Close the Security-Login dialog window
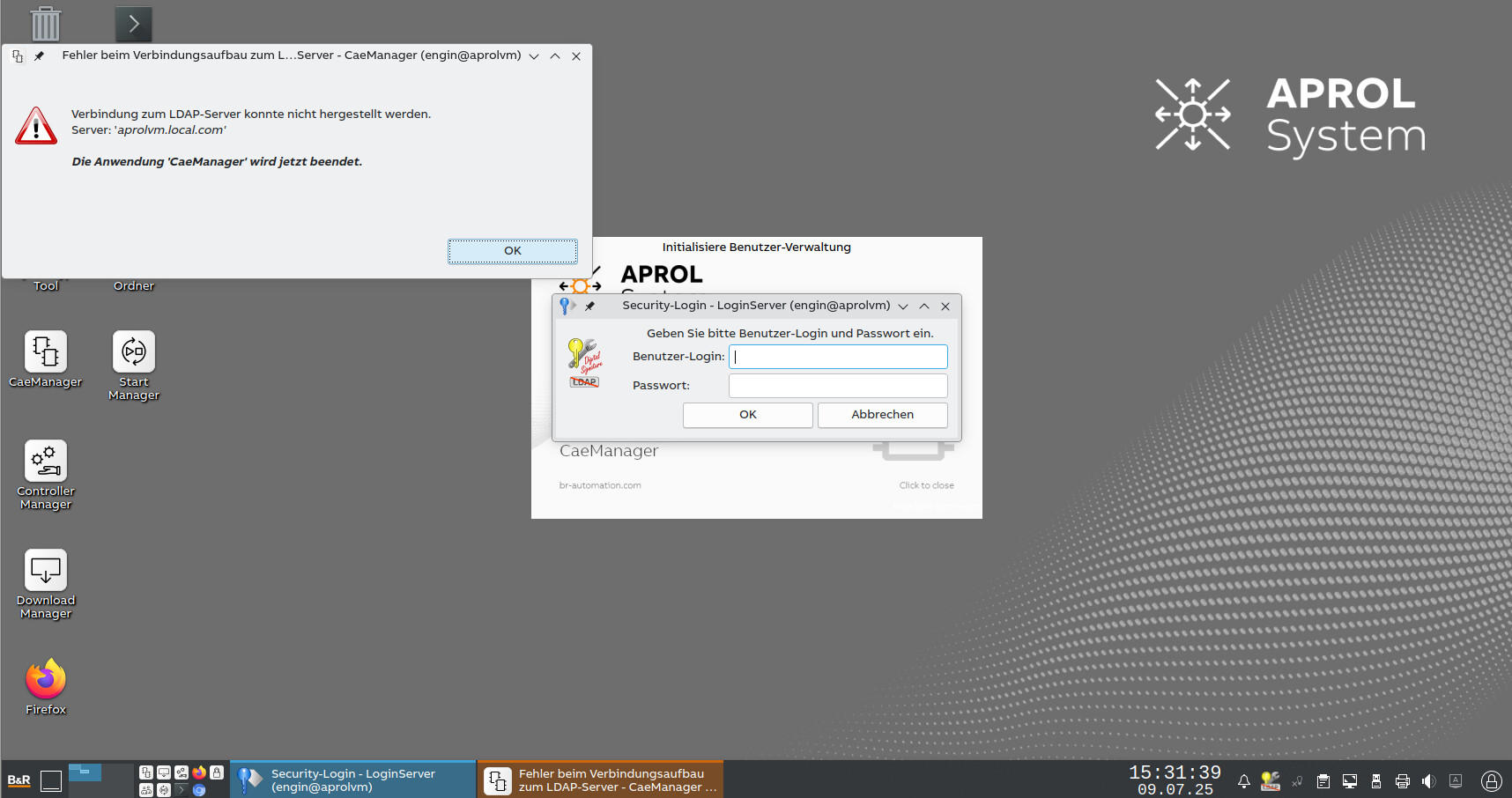Image resolution: width=1512 pixels, height=798 pixels. pos(945,306)
